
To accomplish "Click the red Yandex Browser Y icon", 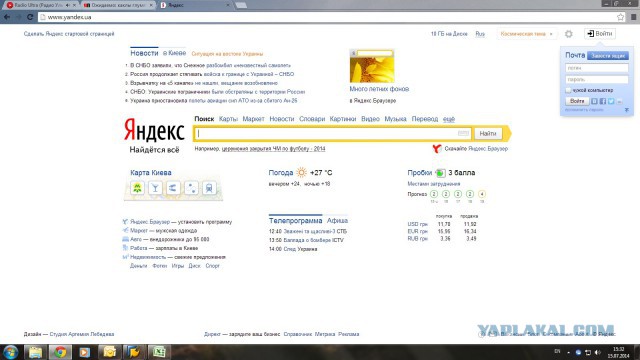I will click(x=437, y=149).
